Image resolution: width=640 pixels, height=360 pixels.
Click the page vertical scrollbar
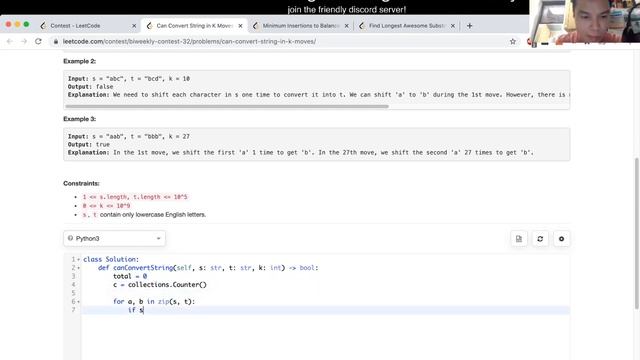(x=637, y=233)
